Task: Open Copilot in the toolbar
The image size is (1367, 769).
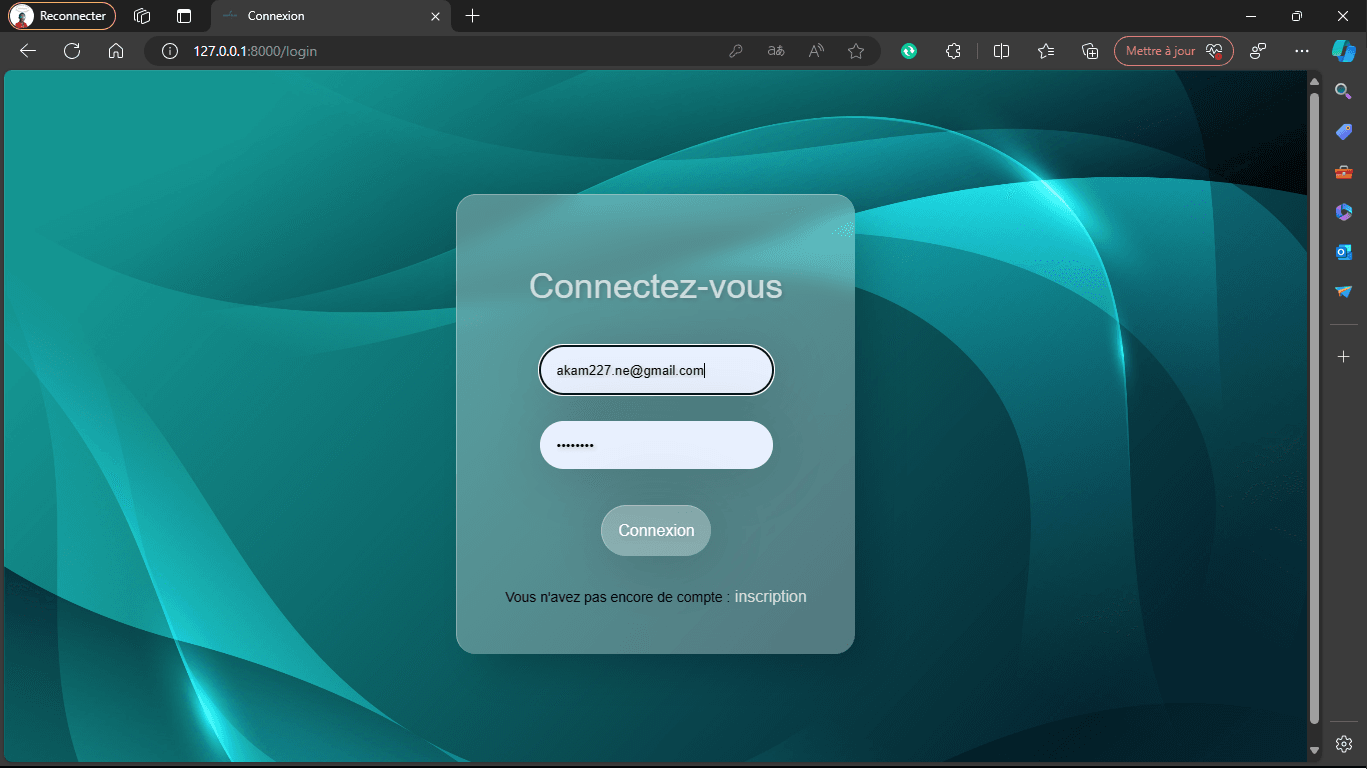Action: pyautogui.click(x=1343, y=50)
